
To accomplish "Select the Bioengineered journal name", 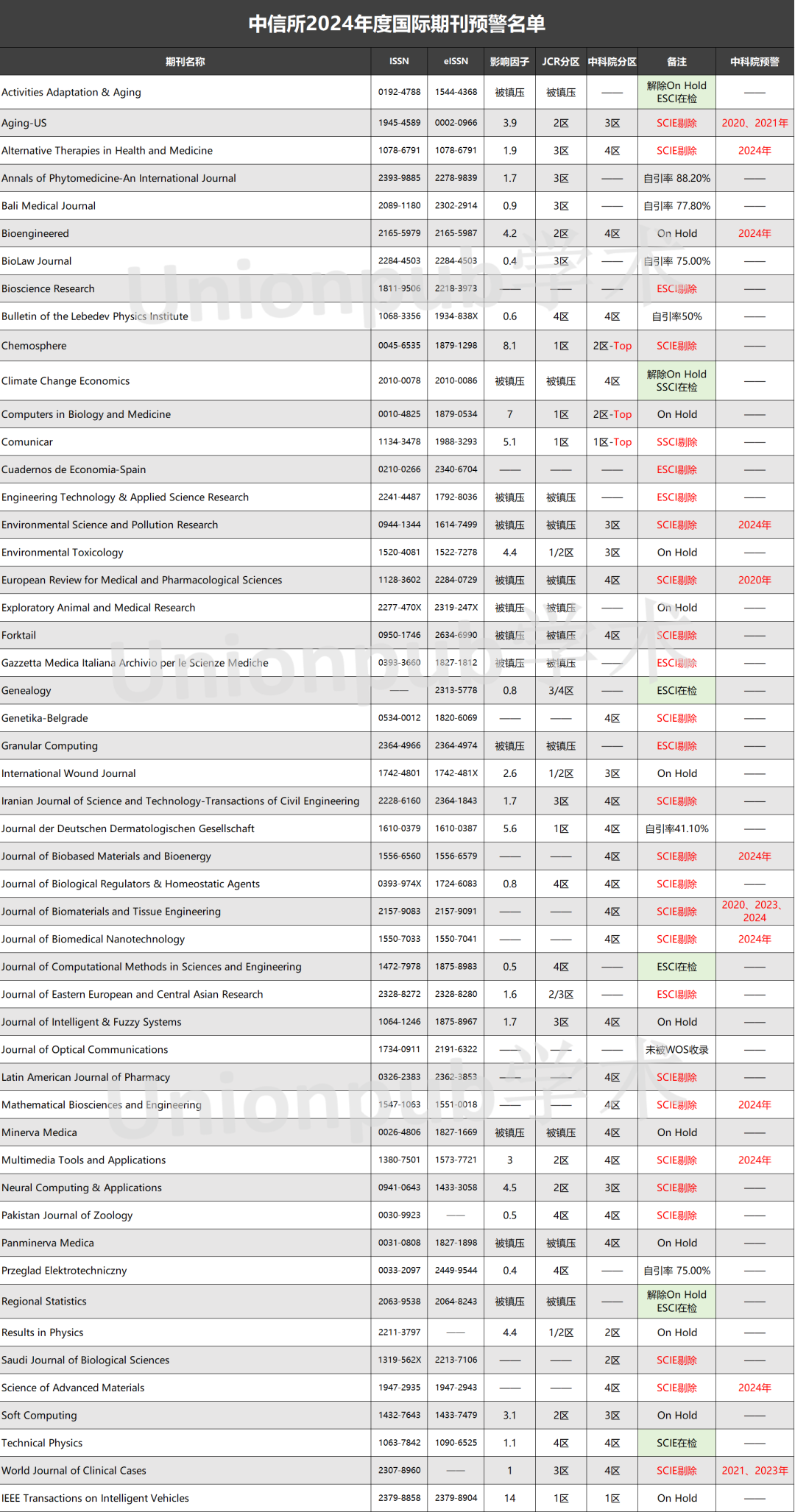I will tap(35, 233).
